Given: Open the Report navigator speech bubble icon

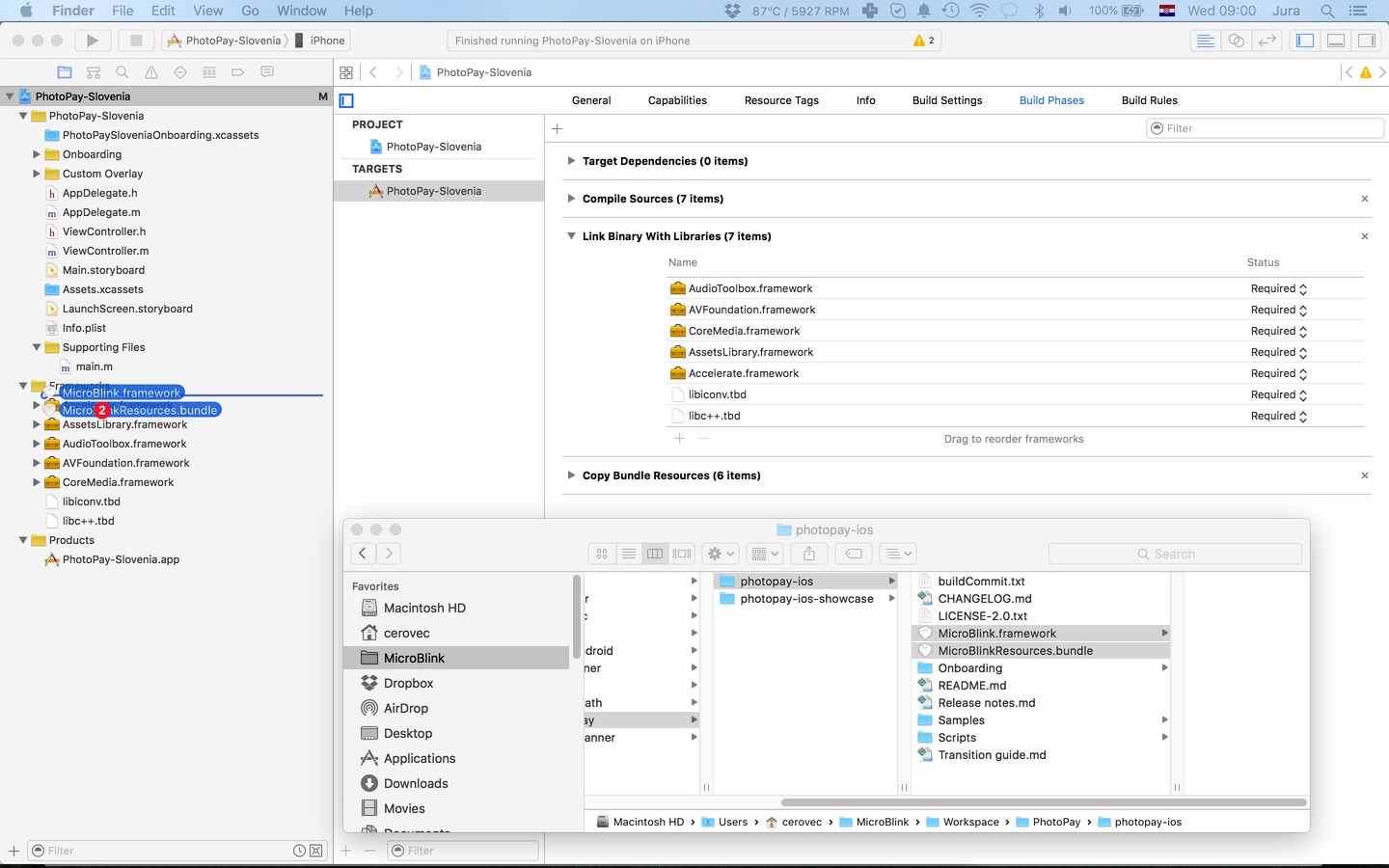Looking at the screenshot, I should 267,72.
